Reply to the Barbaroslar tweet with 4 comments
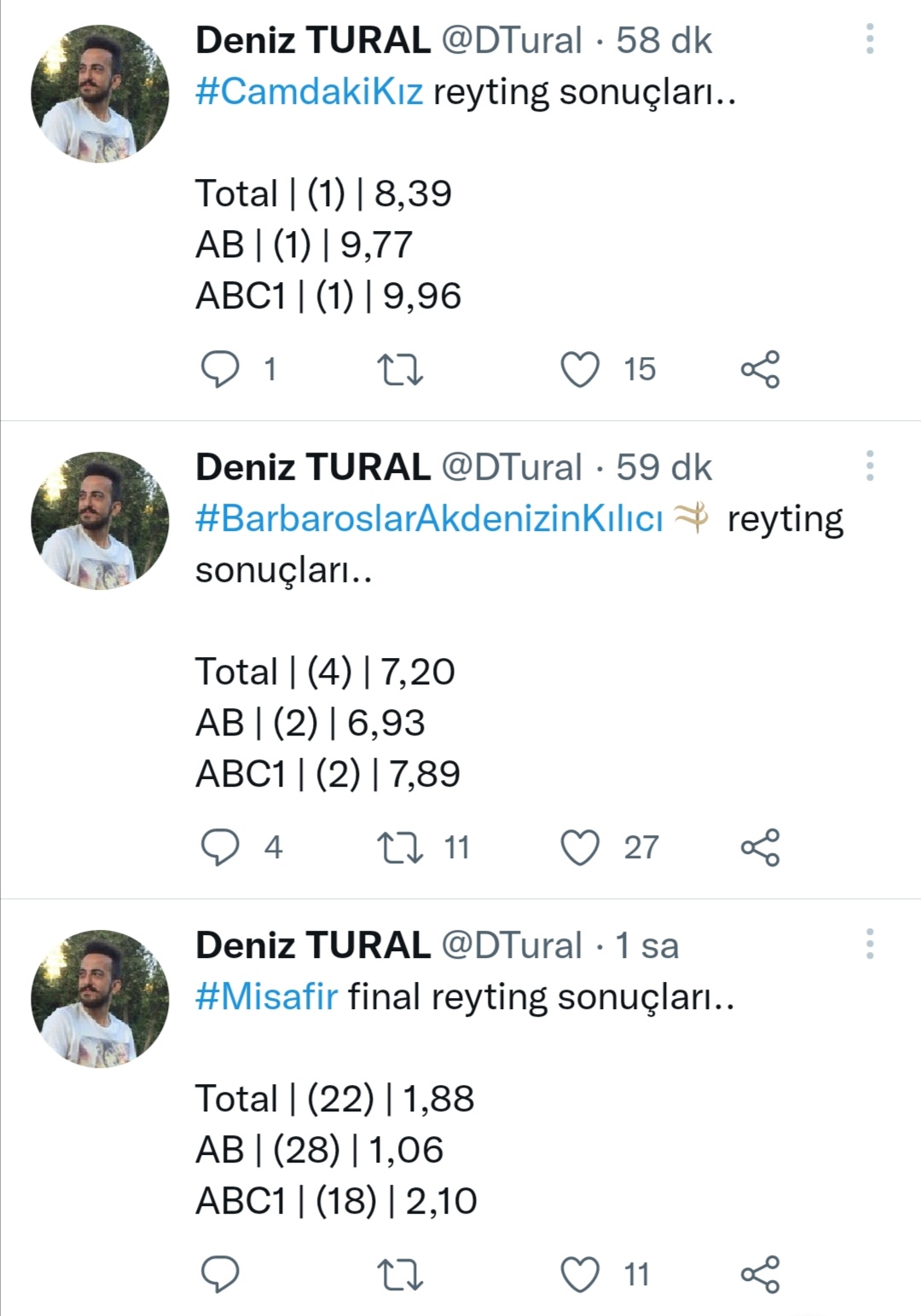The width and height of the screenshot is (921, 1316). tap(220, 847)
